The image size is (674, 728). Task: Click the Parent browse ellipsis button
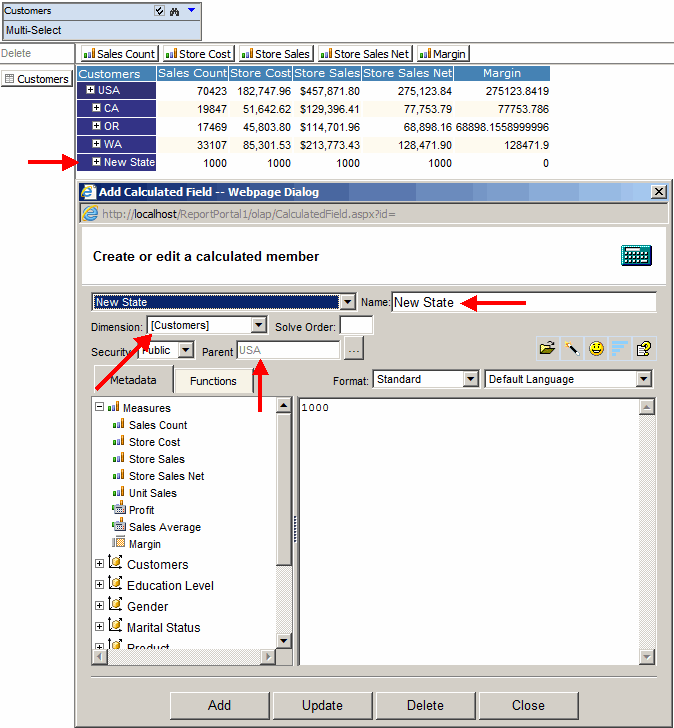pos(354,349)
